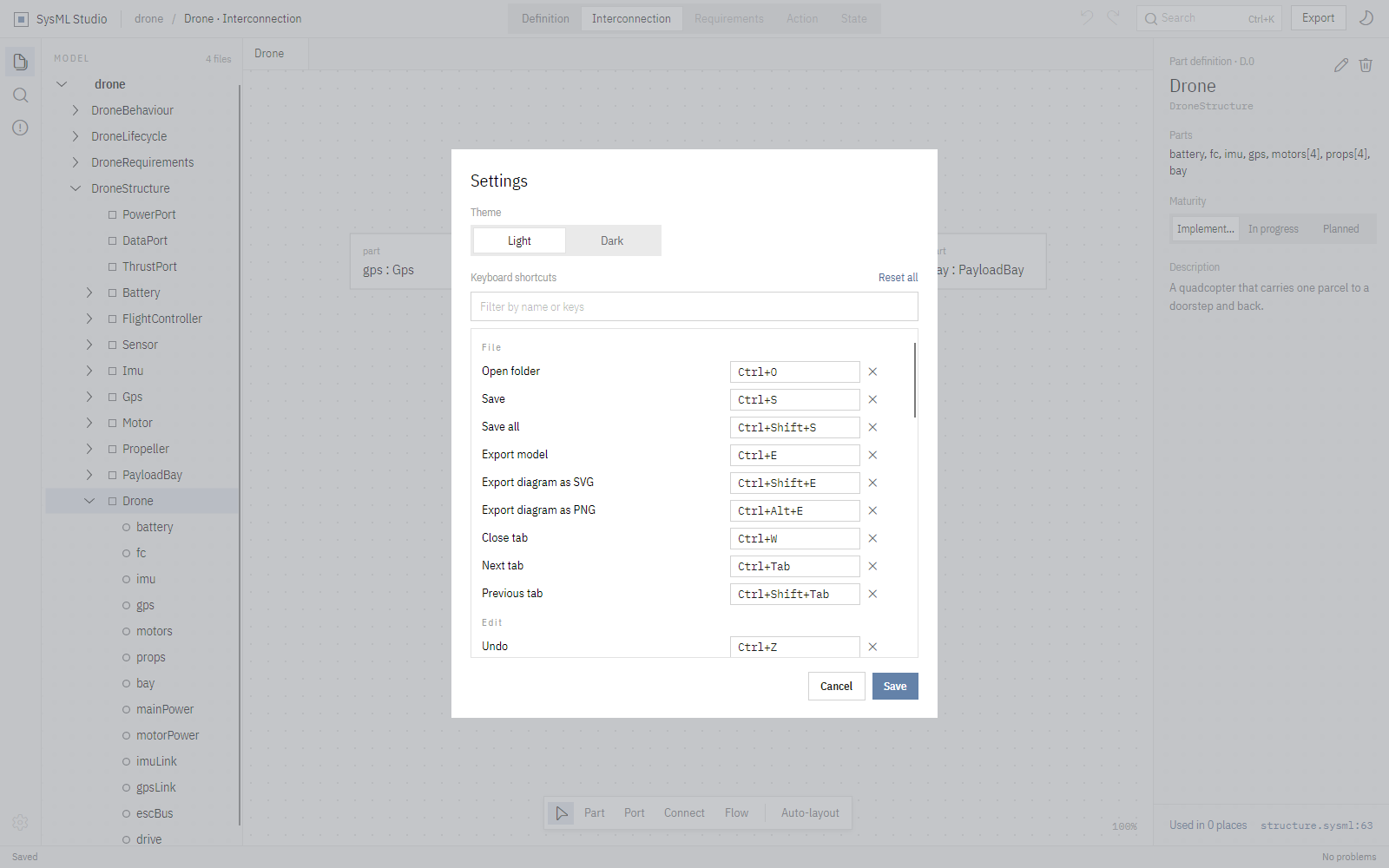The height and width of the screenshot is (868, 1389).
Task: Open the model files sidebar icon
Action: coord(20,62)
